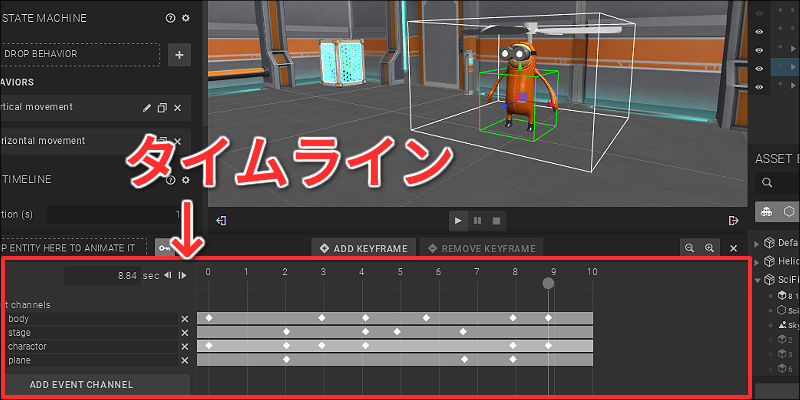
Task: Select the stage channel name
Action: click(19, 333)
